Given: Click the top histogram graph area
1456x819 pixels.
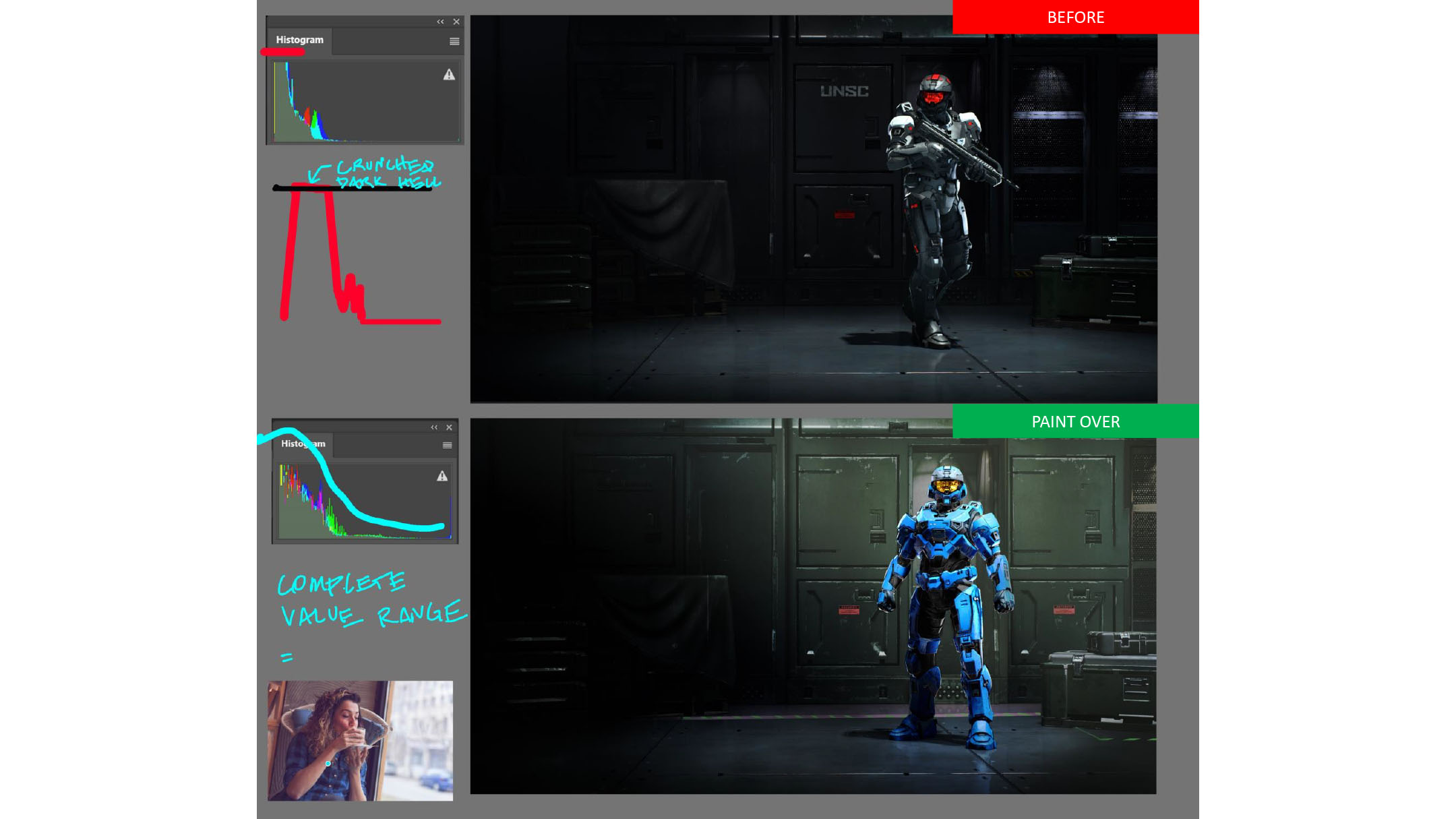Looking at the screenshot, I should click(x=367, y=101).
